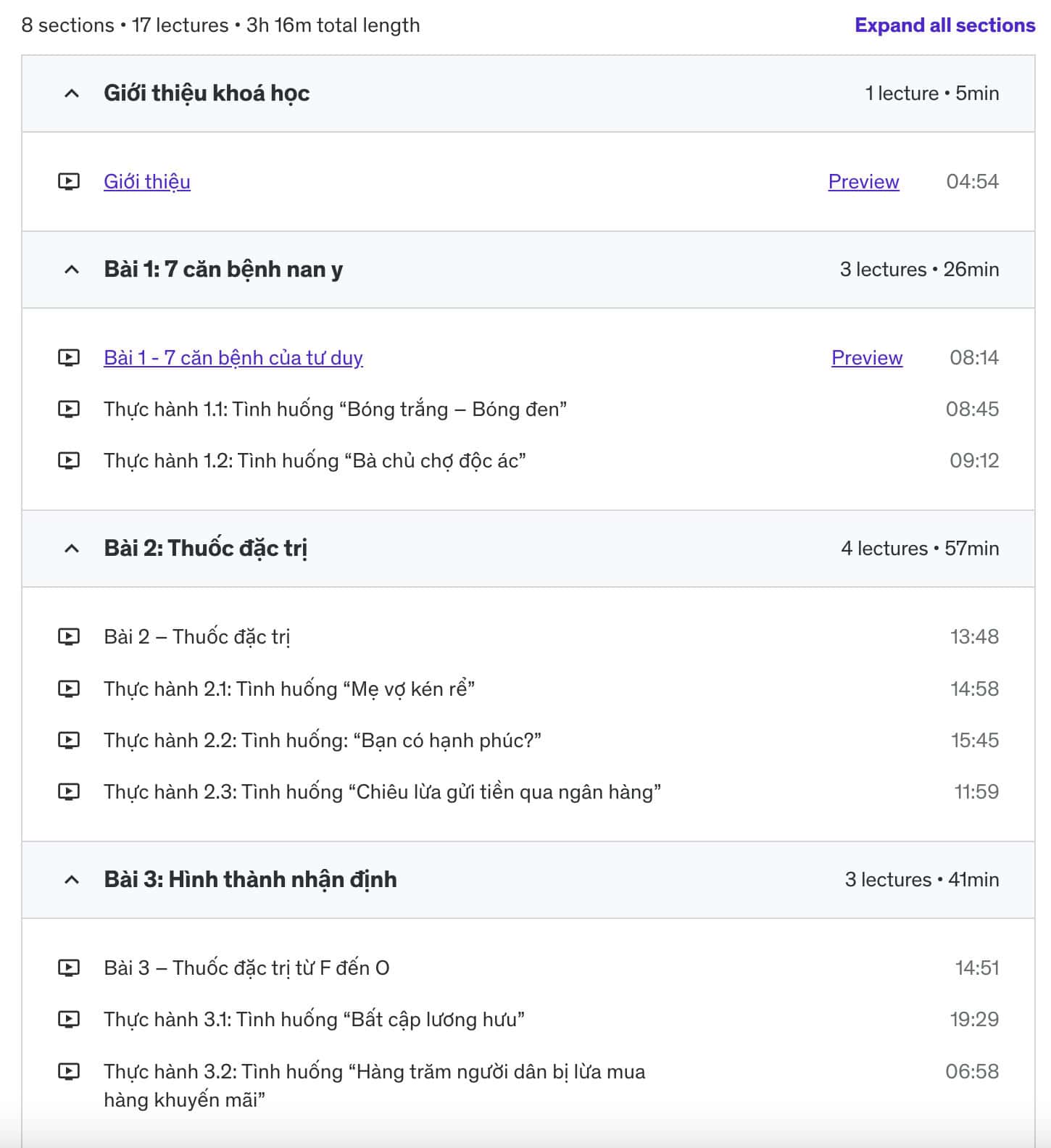Click video icon next to Bài 2 – Thuốc đặc trị
Image resolution: width=1051 pixels, height=1148 pixels.
tap(69, 636)
